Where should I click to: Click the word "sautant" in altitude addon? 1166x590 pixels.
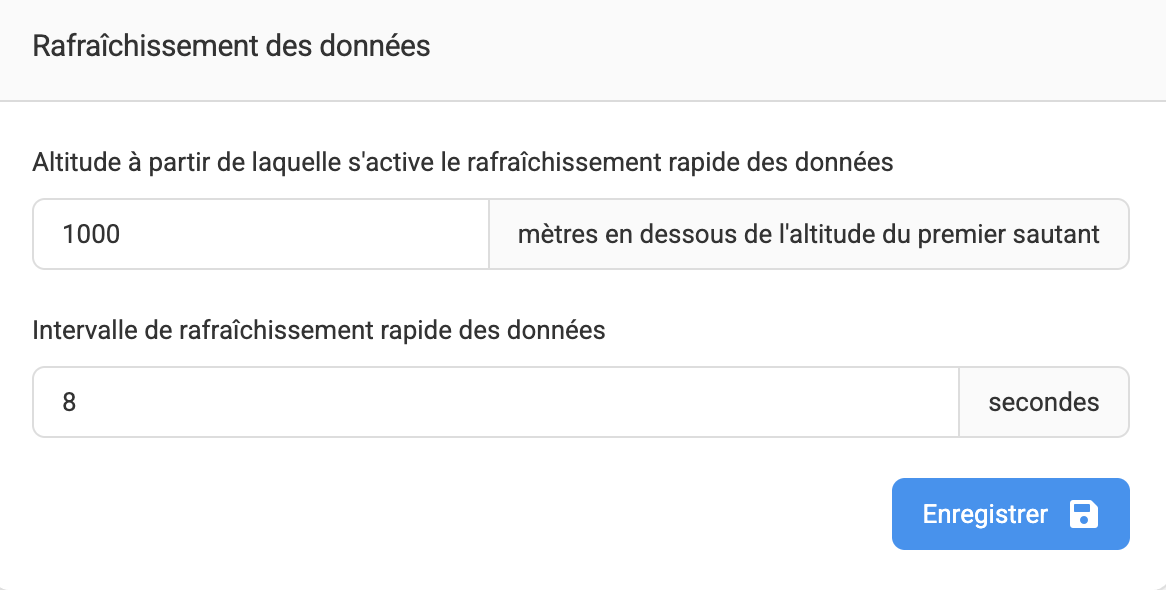[x=1063, y=235]
